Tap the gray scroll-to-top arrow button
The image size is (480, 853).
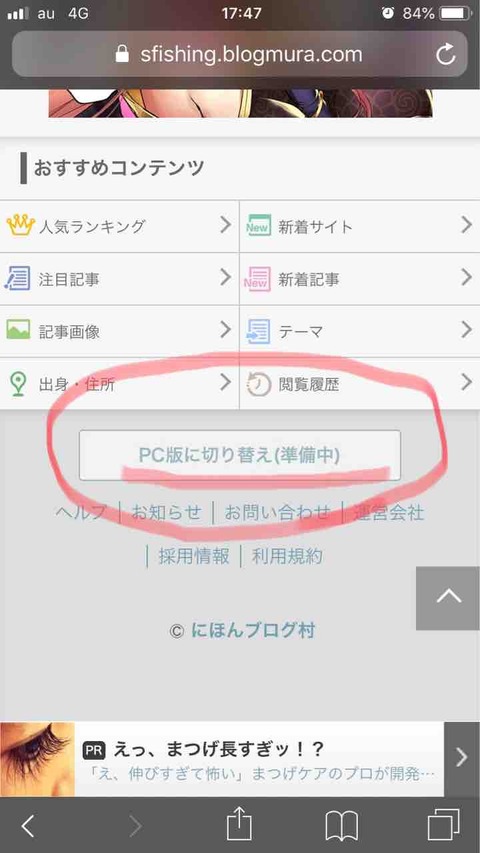pos(448,598)
